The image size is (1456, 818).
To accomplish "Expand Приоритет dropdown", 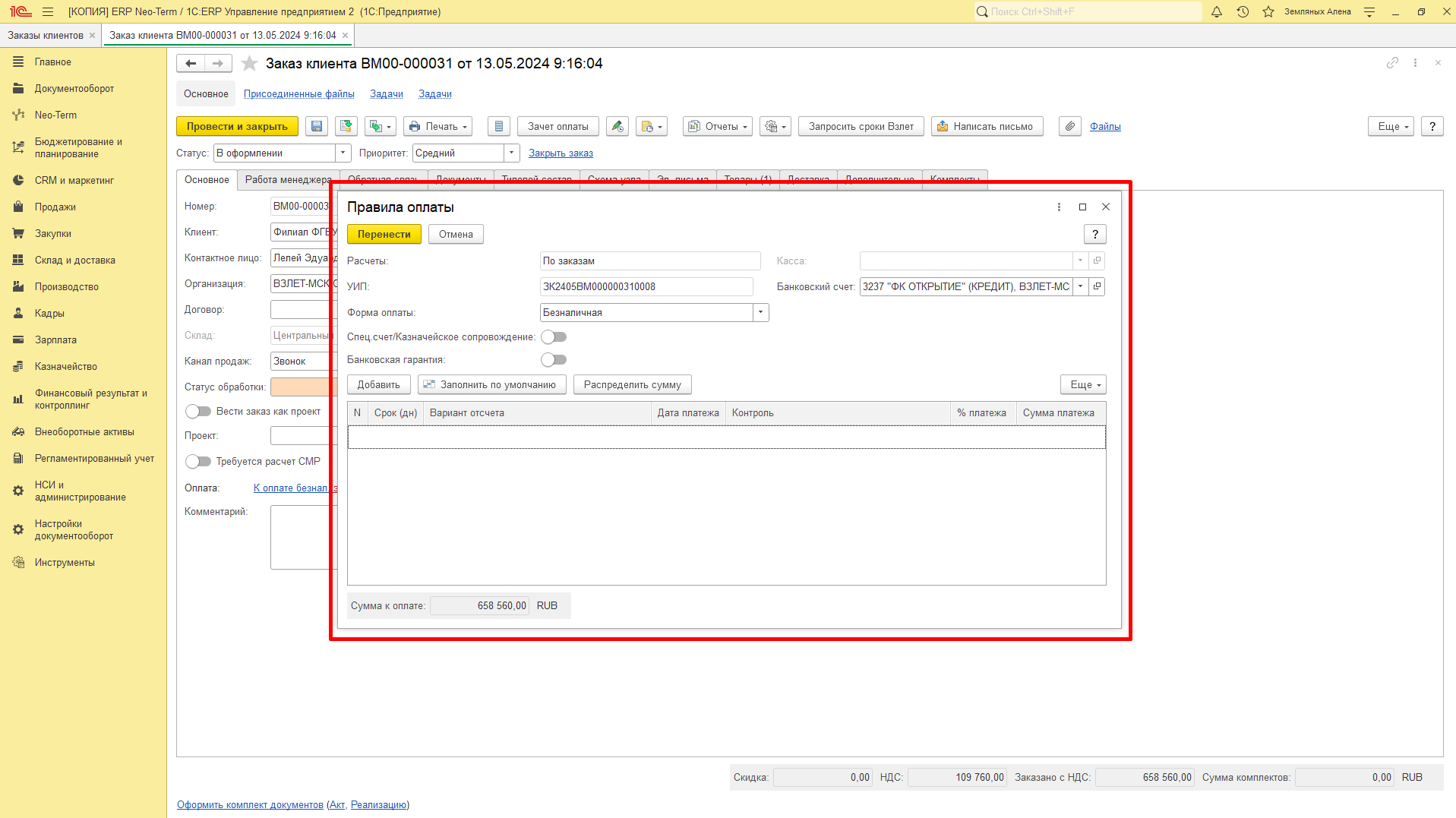I will [512, 153].
